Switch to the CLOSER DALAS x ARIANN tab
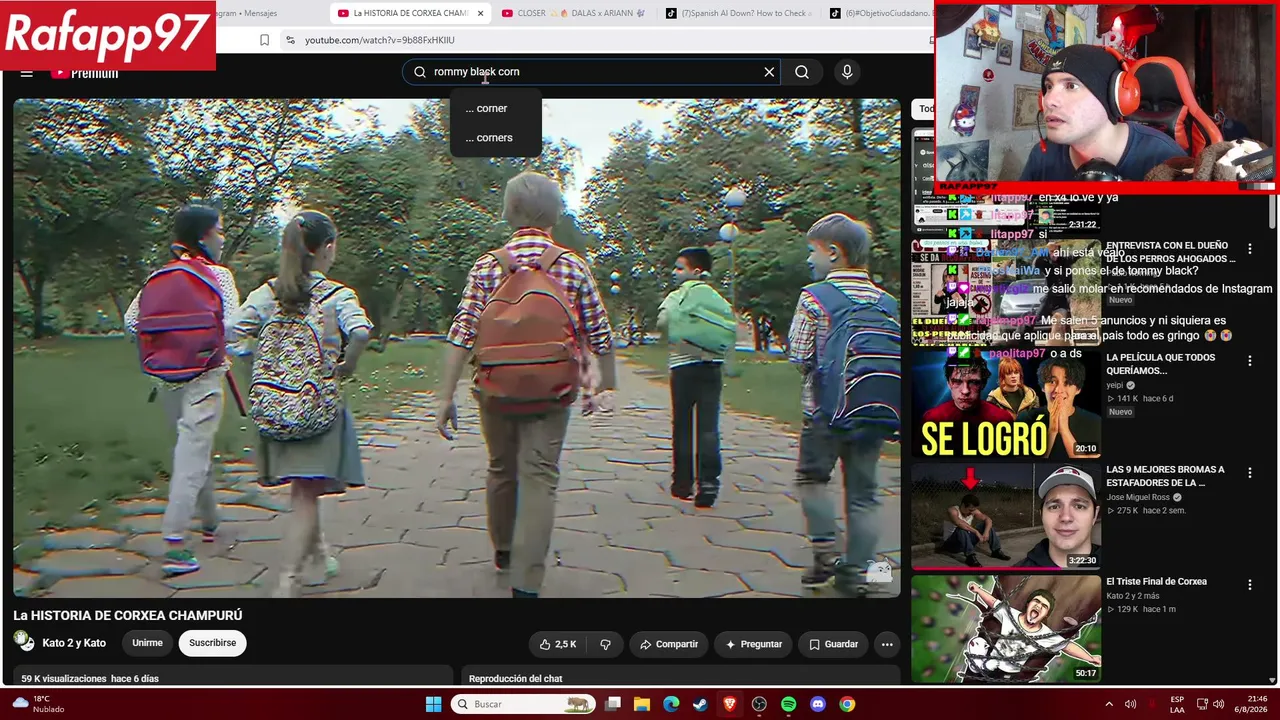1280x720 pixels. click(574, 13)
